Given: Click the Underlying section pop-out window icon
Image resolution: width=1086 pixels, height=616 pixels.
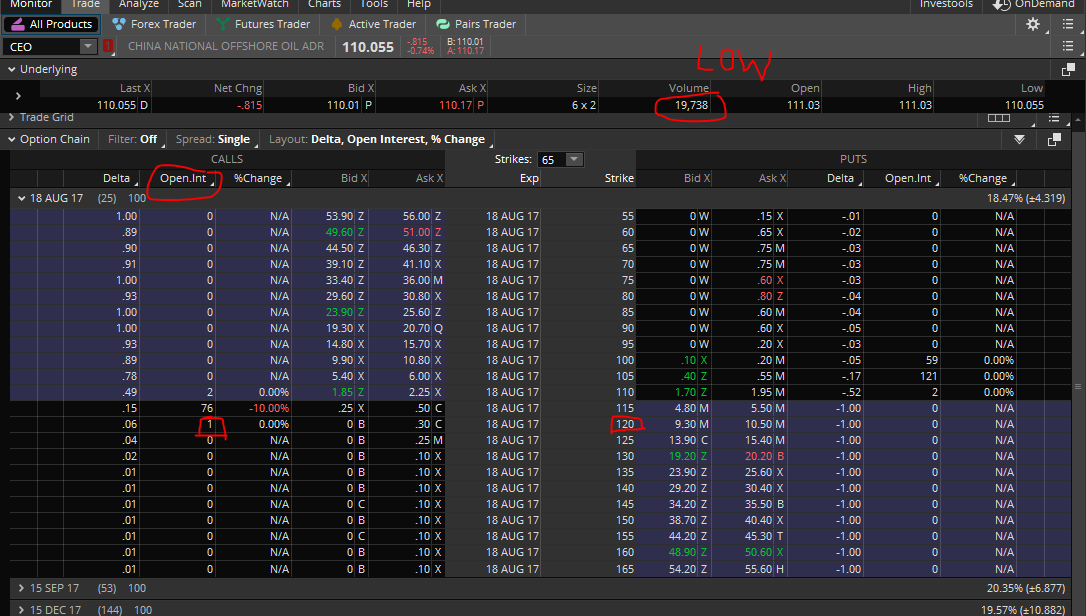Looking at the screenshot, I should (1068, 70).
